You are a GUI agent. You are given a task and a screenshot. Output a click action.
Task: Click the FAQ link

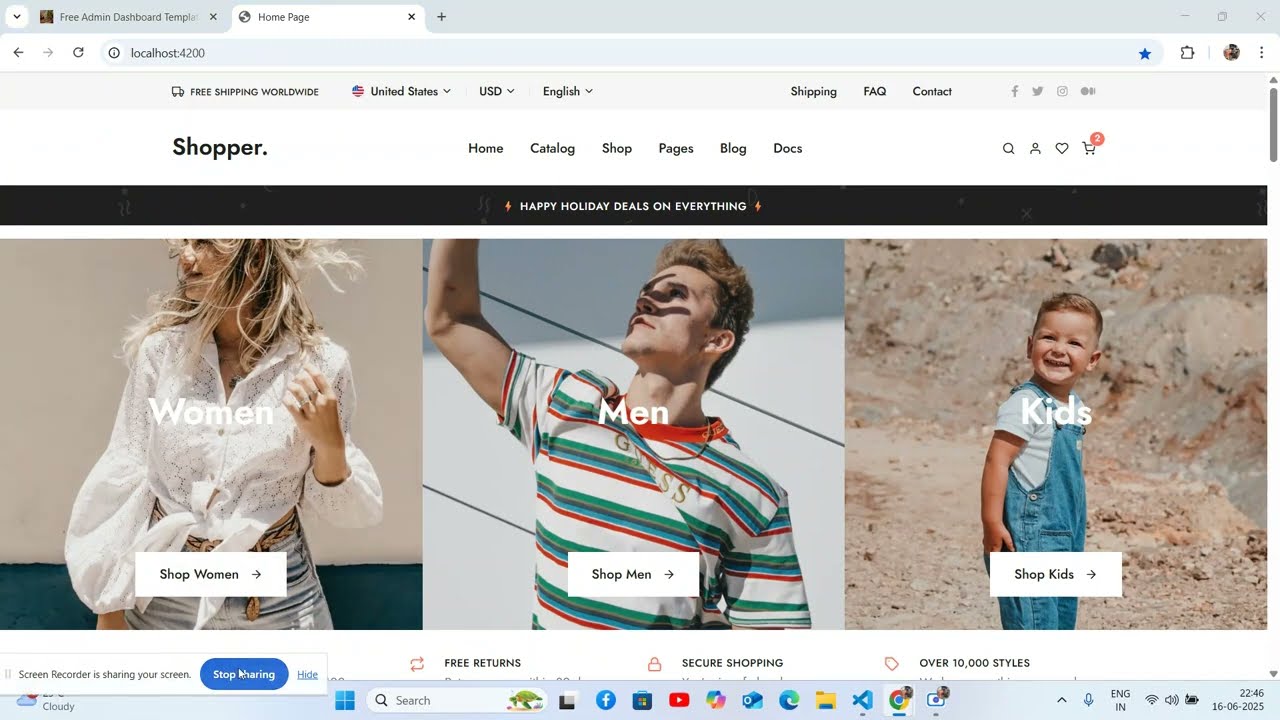(875, 91)
